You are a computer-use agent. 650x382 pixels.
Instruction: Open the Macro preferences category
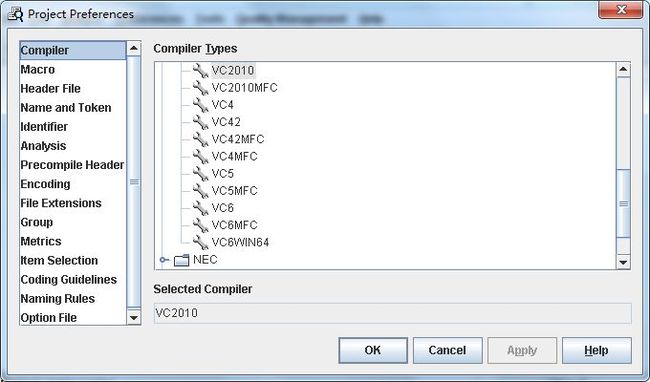coord(38,69)
